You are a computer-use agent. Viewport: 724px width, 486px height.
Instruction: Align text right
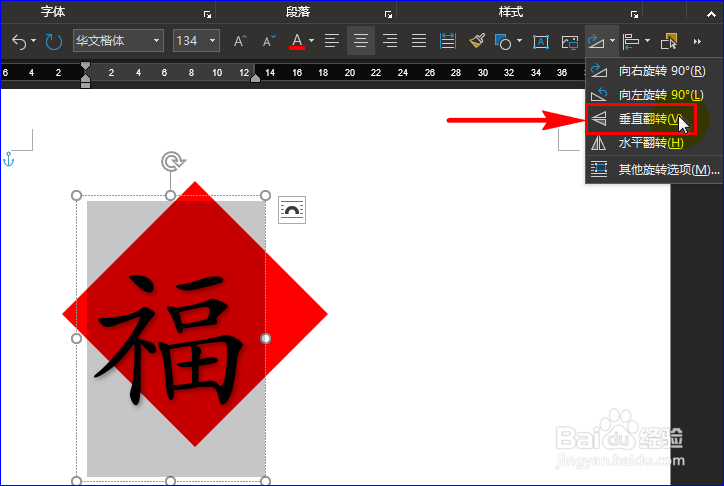tap(390, 41)
